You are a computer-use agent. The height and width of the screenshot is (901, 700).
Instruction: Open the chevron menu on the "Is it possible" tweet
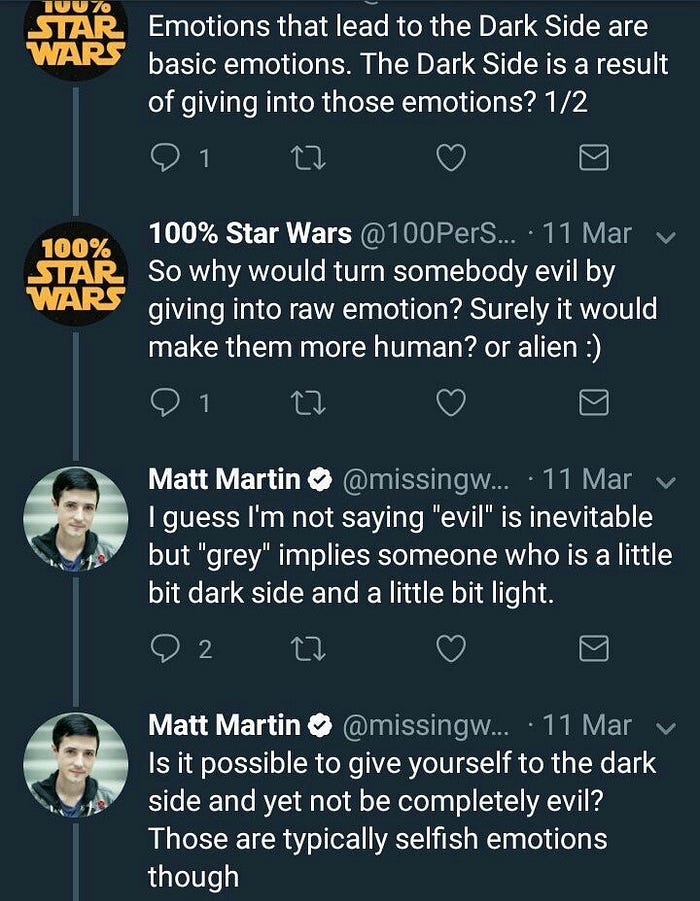pos(663,727)
